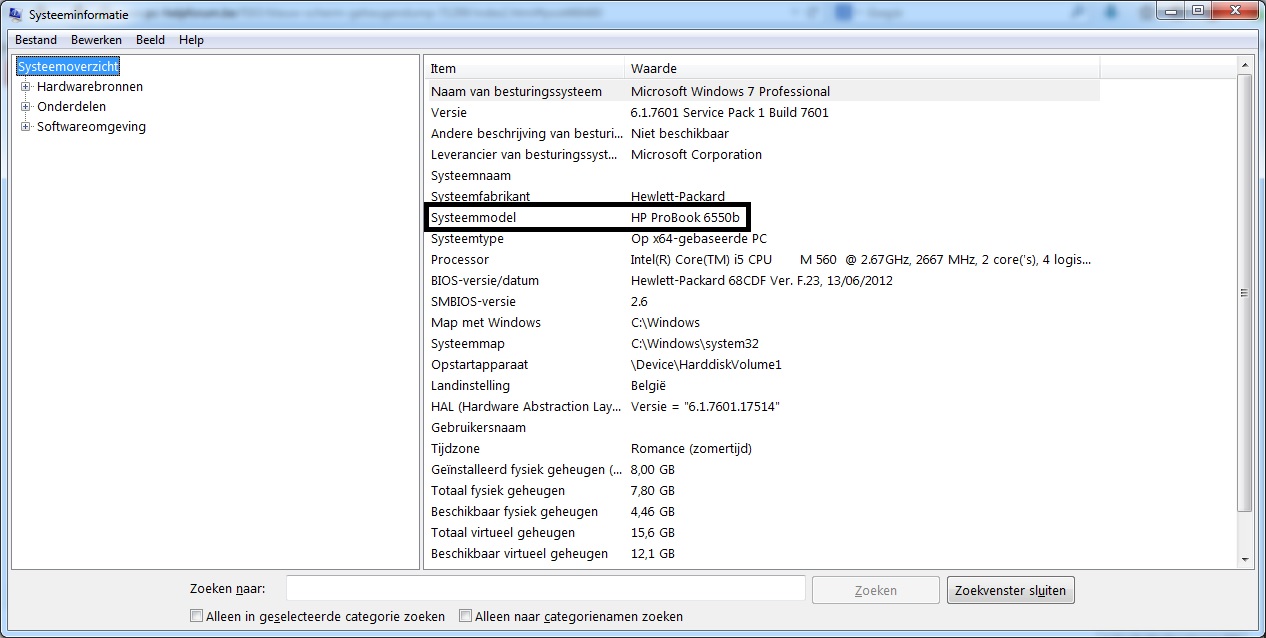1266x638 pixels.
Task: Enable Alleen in geselecteerde categorie zoeken
Action: (x=197, y=616)
